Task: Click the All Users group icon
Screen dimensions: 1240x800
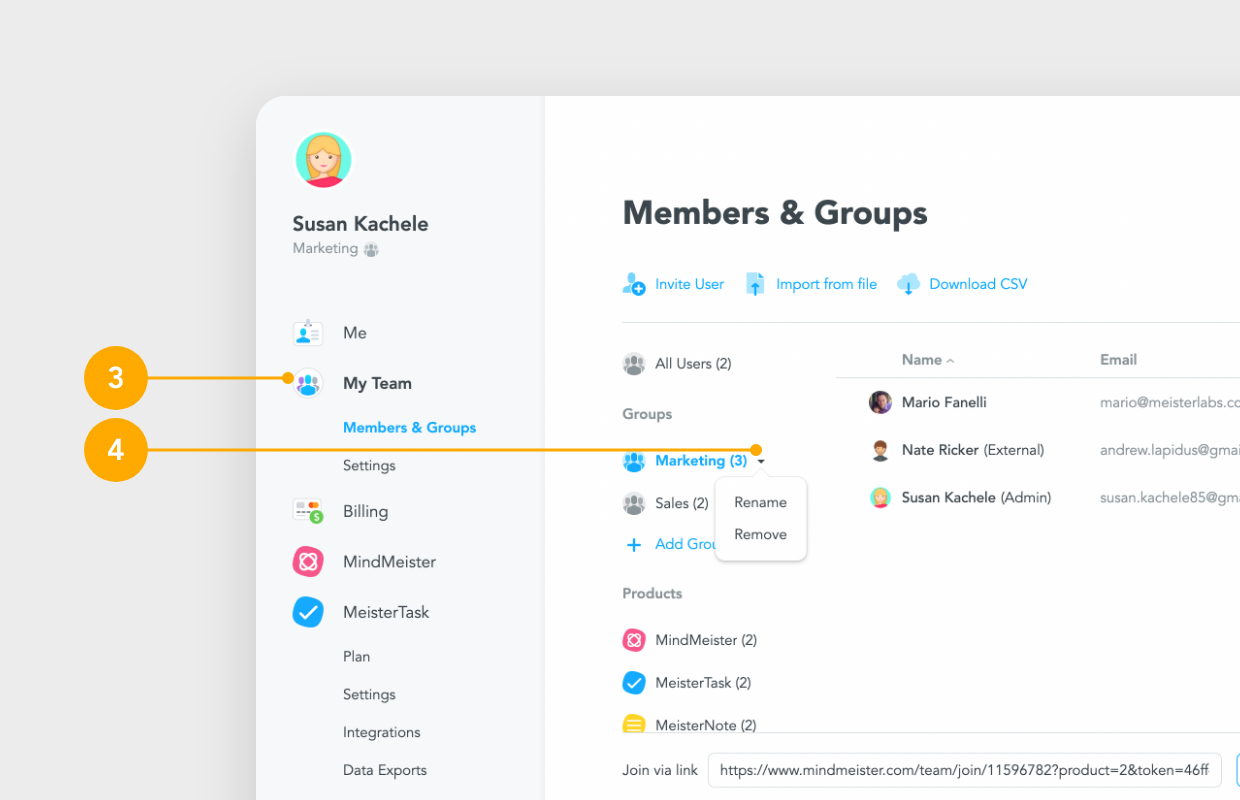Action: (x=634, y=364)
